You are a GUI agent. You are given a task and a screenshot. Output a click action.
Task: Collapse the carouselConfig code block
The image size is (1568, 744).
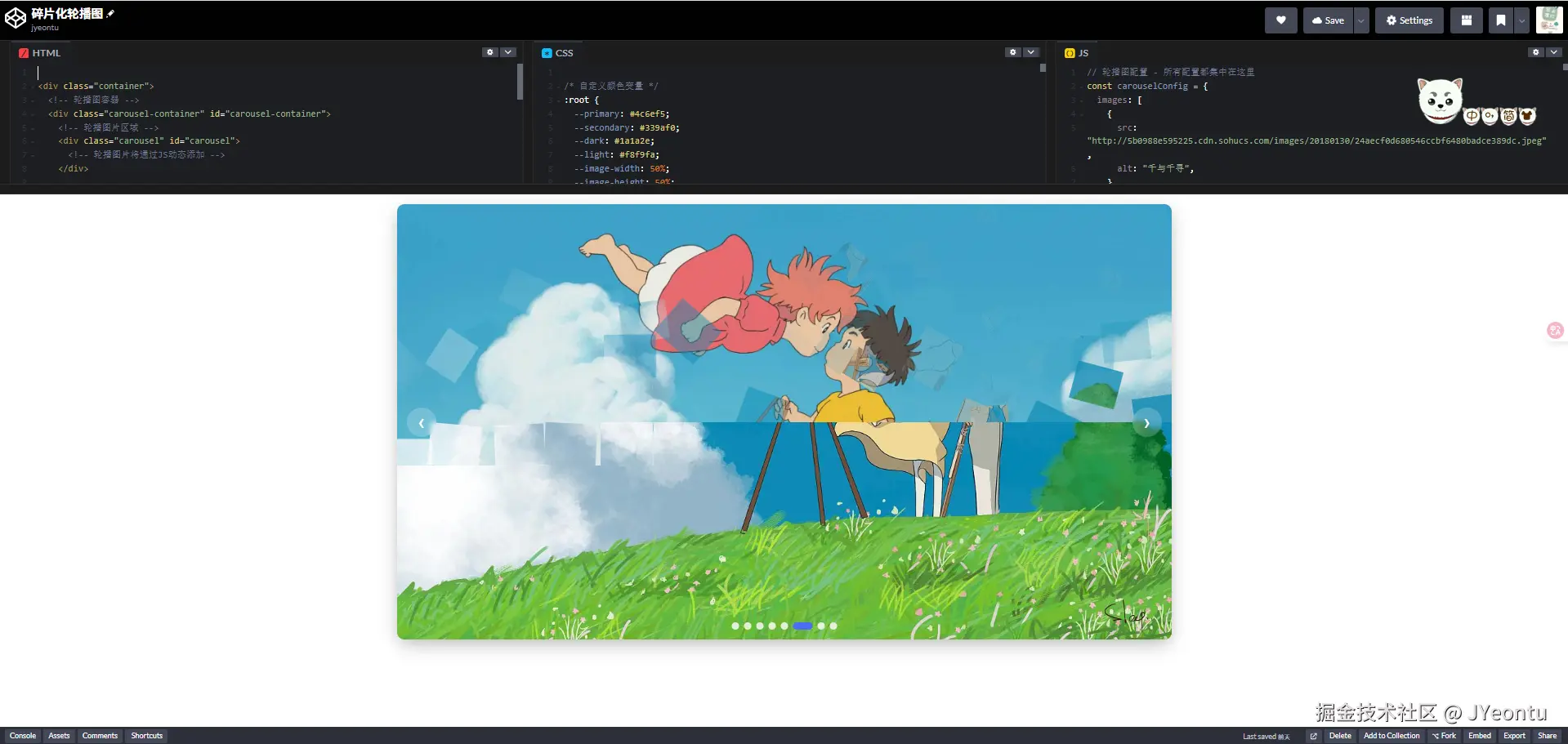pos(1082,87)
